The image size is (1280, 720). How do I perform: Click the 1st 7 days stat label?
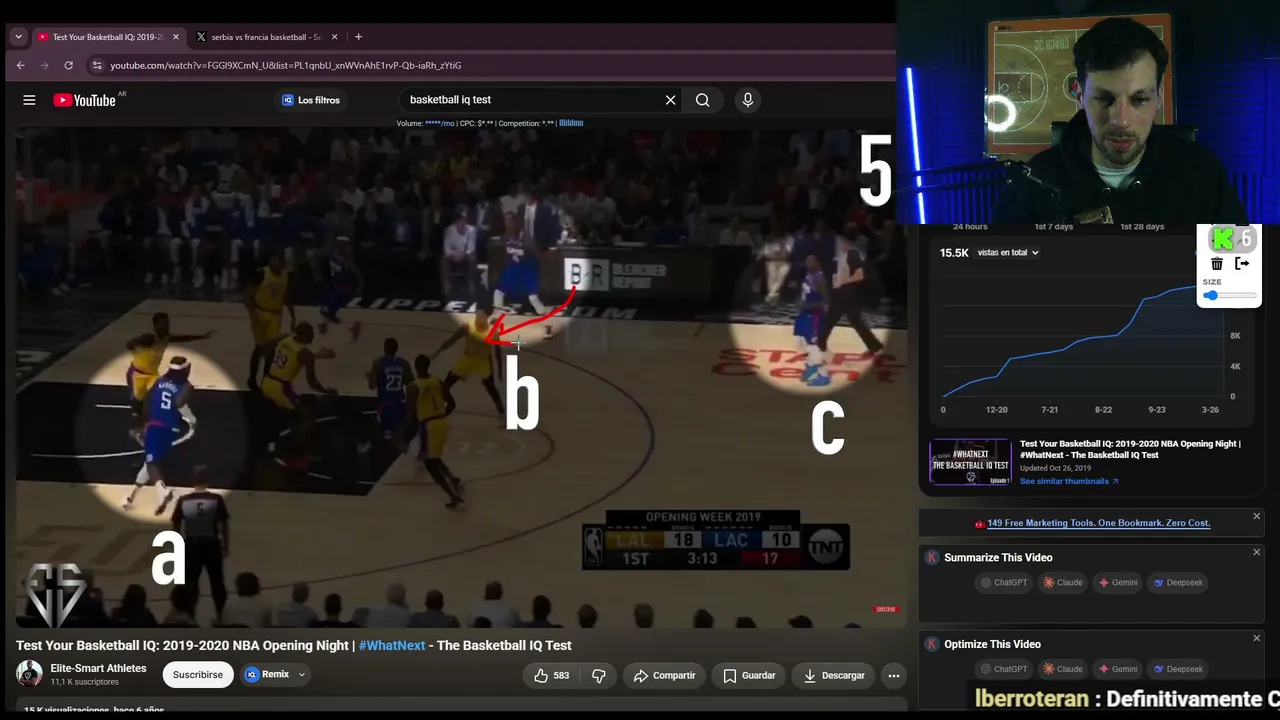pos(1054,227)
